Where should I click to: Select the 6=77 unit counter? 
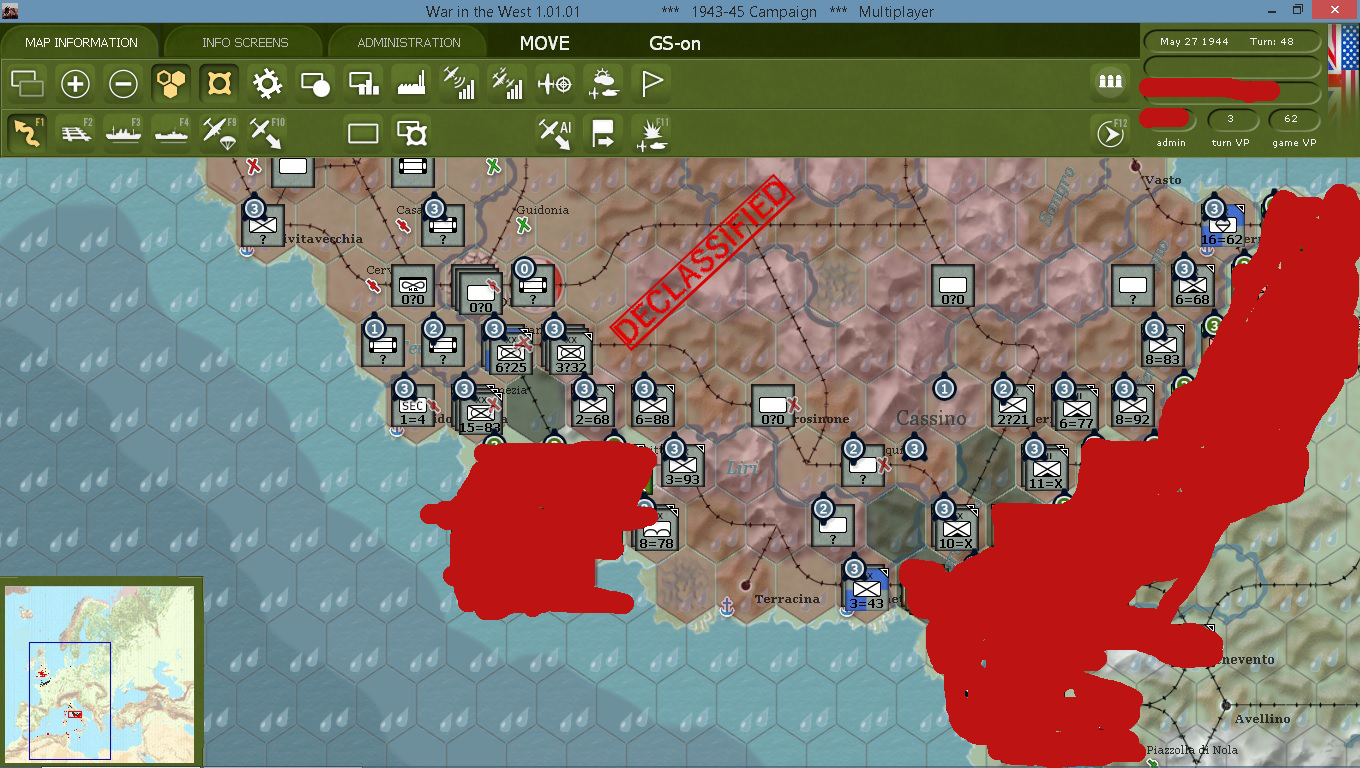(1076, 408)
